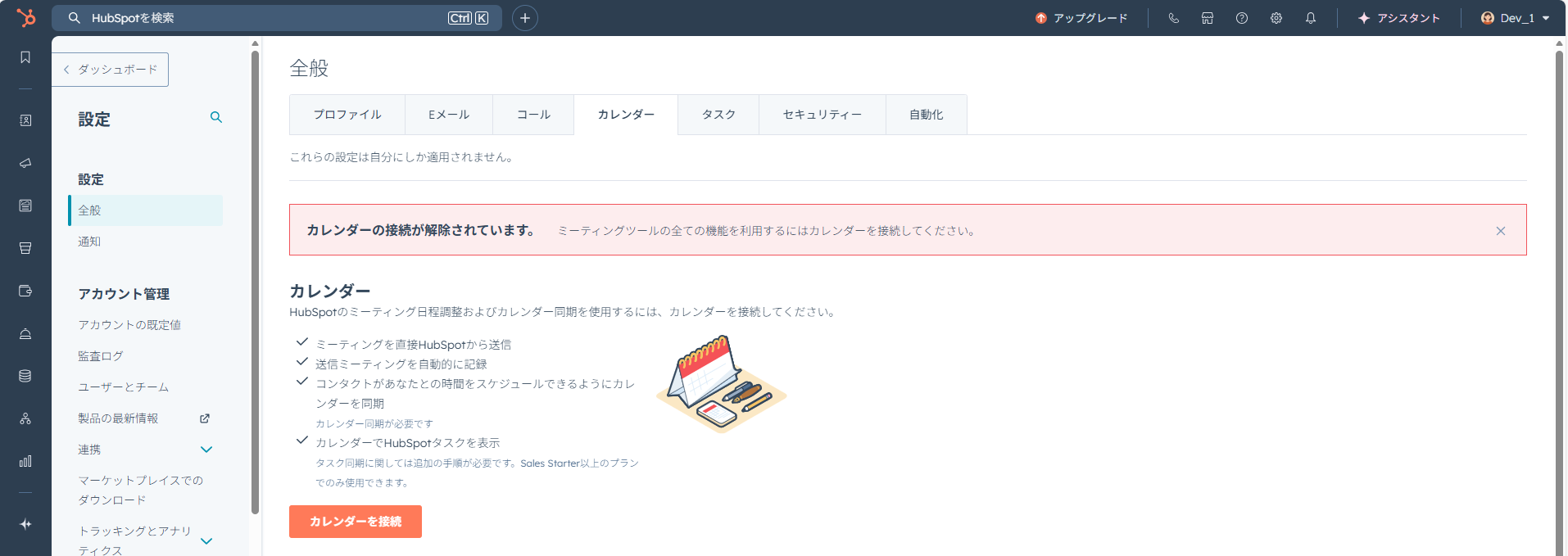Open the settings gear icon in header
Screen dimensions: 1568x556
pos(1276,18)
